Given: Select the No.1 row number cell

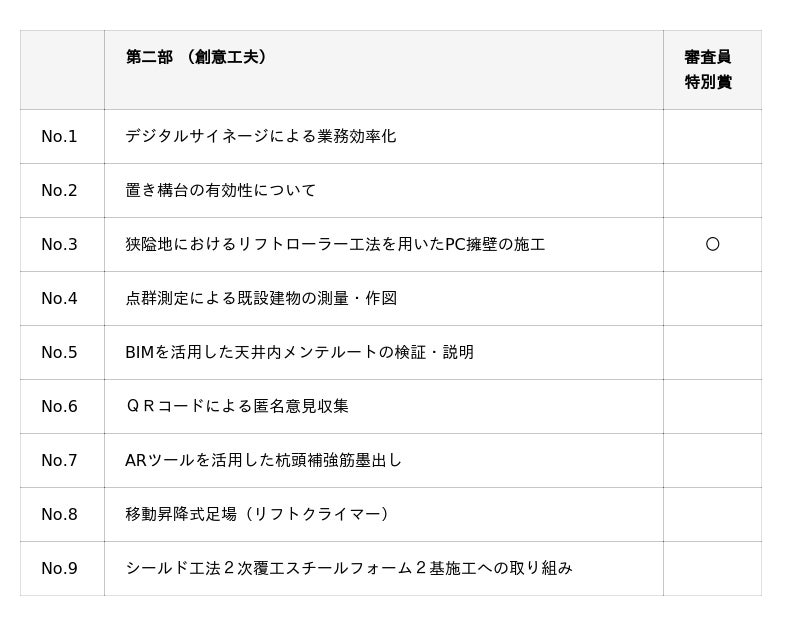Looking at the screenshot, I should 59,136.
